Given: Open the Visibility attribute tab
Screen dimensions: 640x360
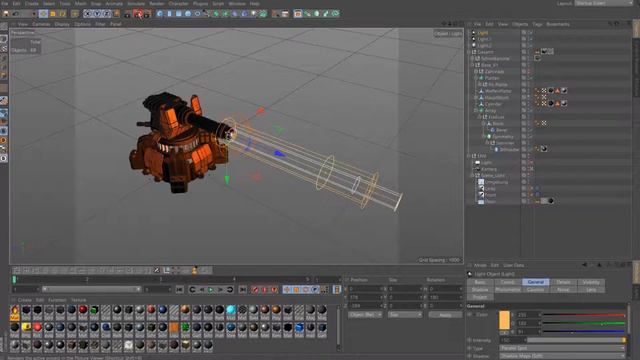Looking at the screenshot, I should (x=591, y=282).
